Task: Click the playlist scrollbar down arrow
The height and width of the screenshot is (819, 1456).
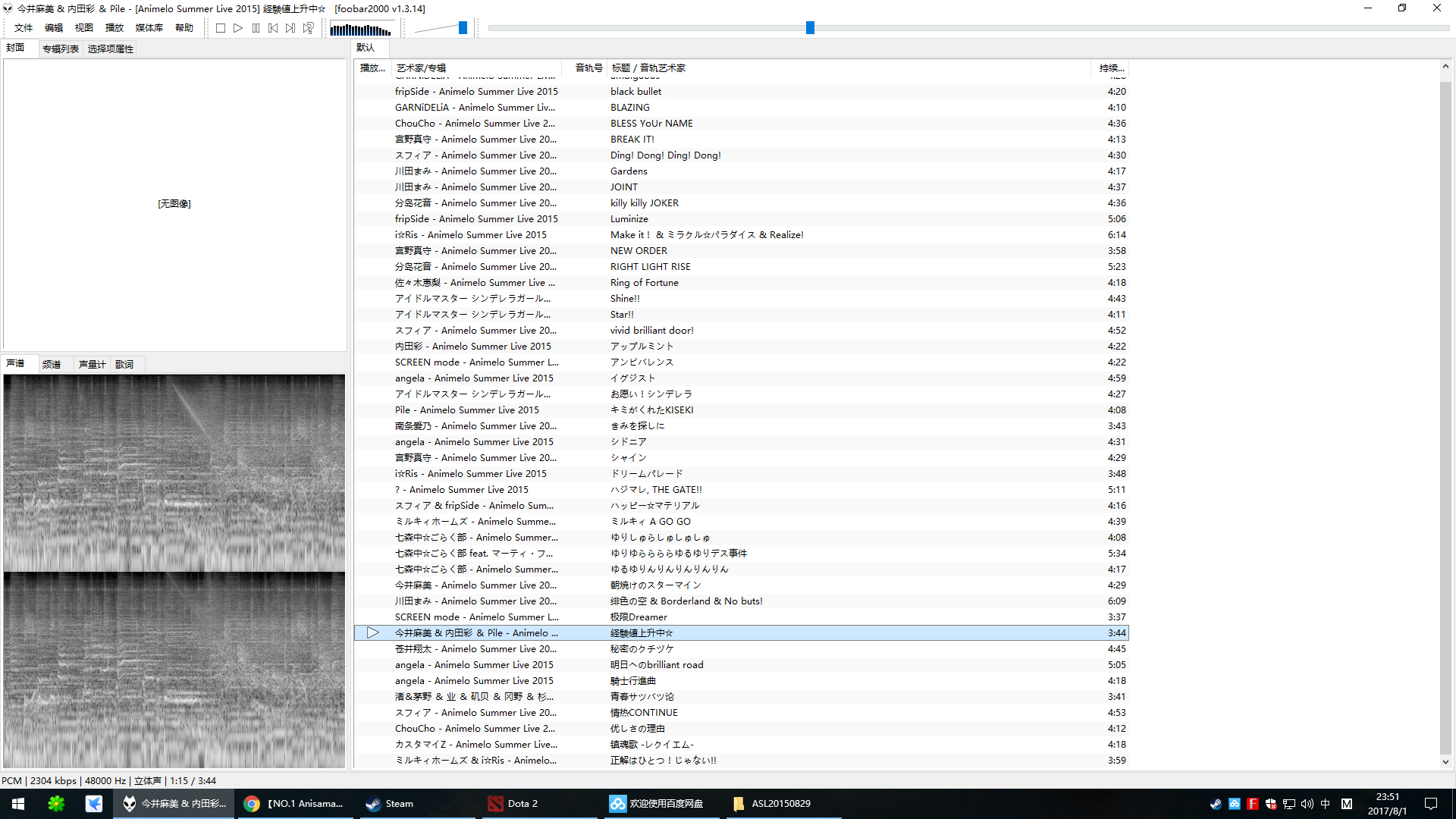Action: coord(1445,761)
